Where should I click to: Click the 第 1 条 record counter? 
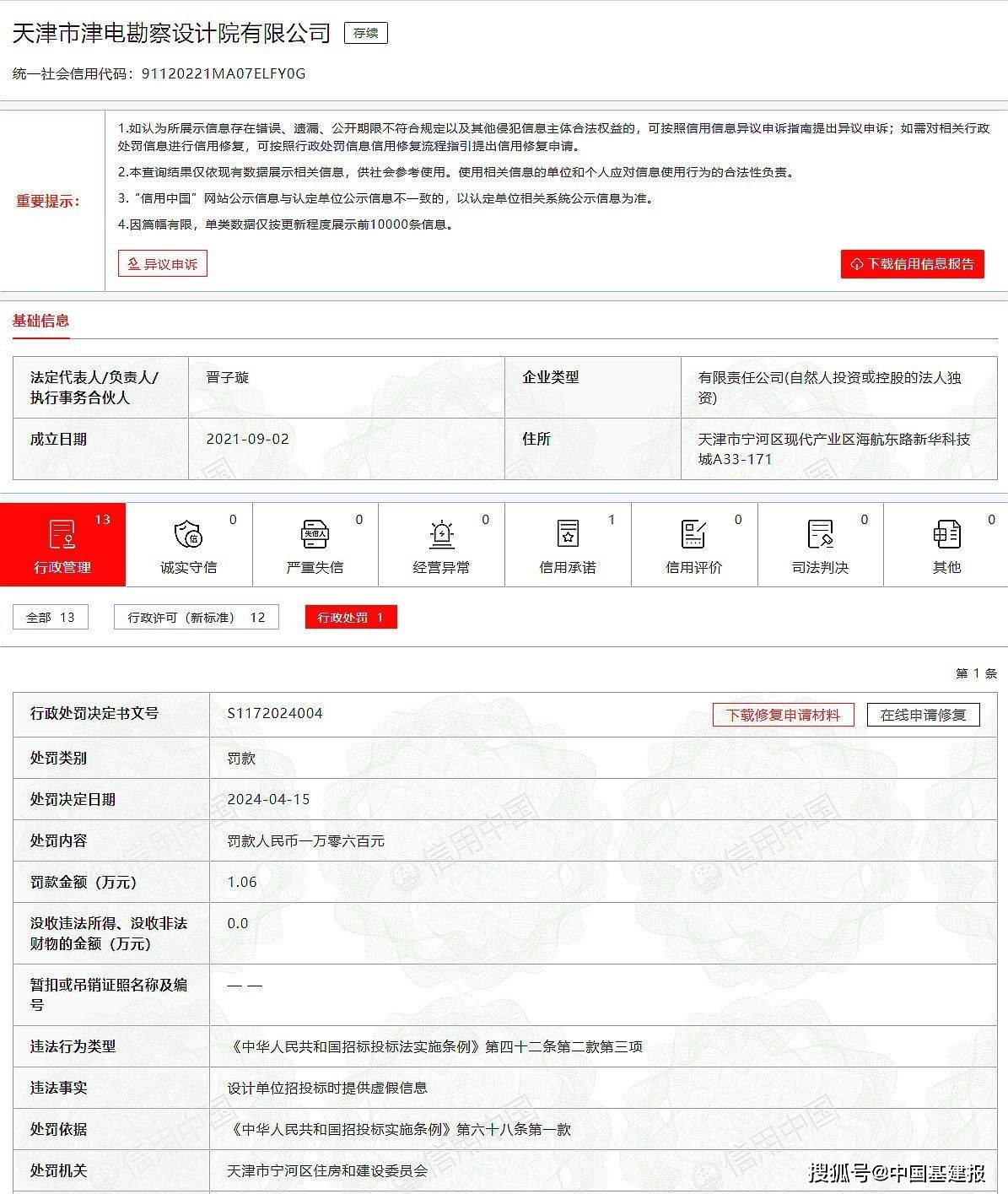tap(976, 673)
